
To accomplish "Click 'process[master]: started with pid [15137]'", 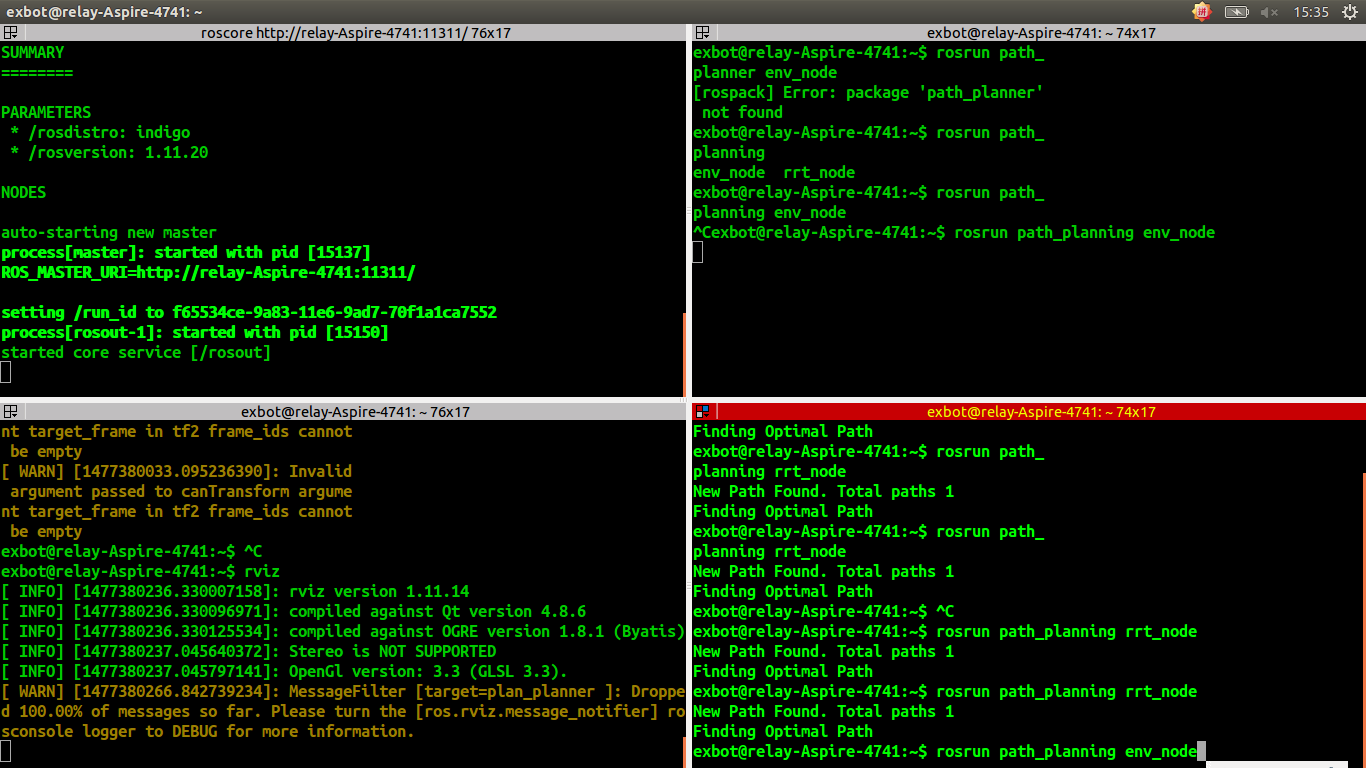I will (x=186, y=252).
